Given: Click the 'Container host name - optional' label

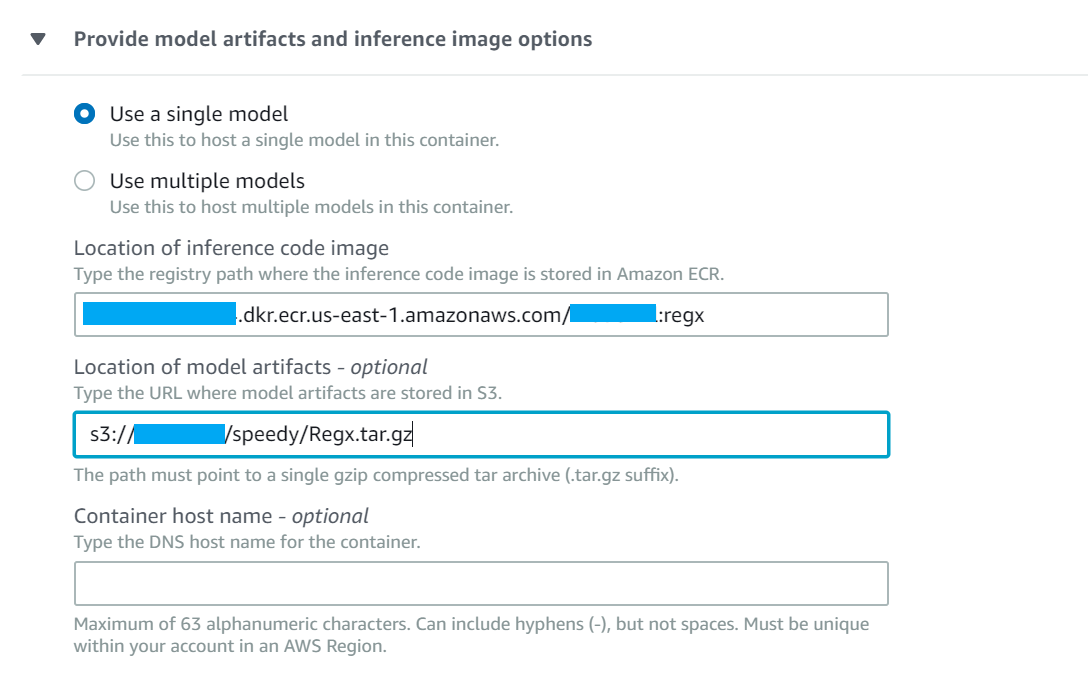Looking at the screenshot, I should (221, 516).
